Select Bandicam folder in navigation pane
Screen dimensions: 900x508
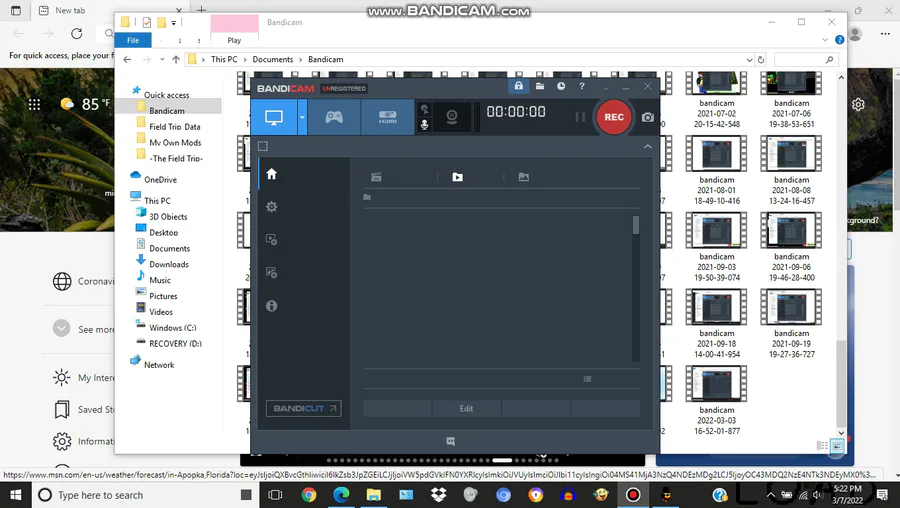click(x=167, y=111)
